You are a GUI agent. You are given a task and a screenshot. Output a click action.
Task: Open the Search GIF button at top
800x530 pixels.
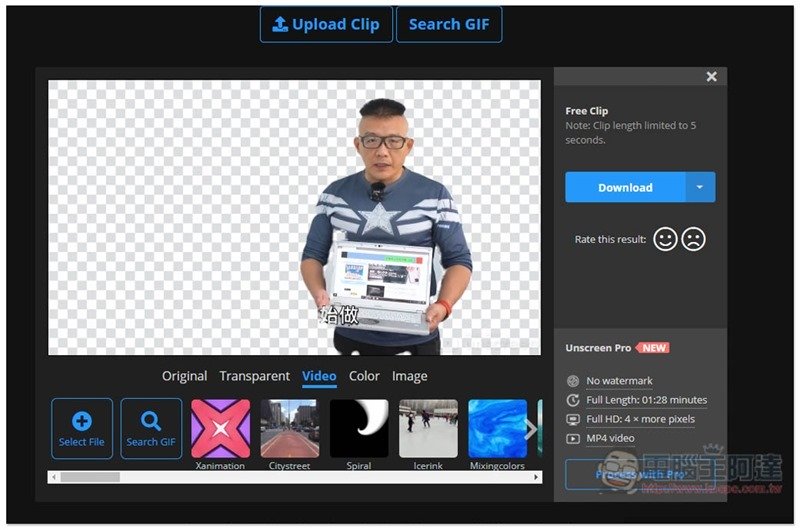click(448, 25)
